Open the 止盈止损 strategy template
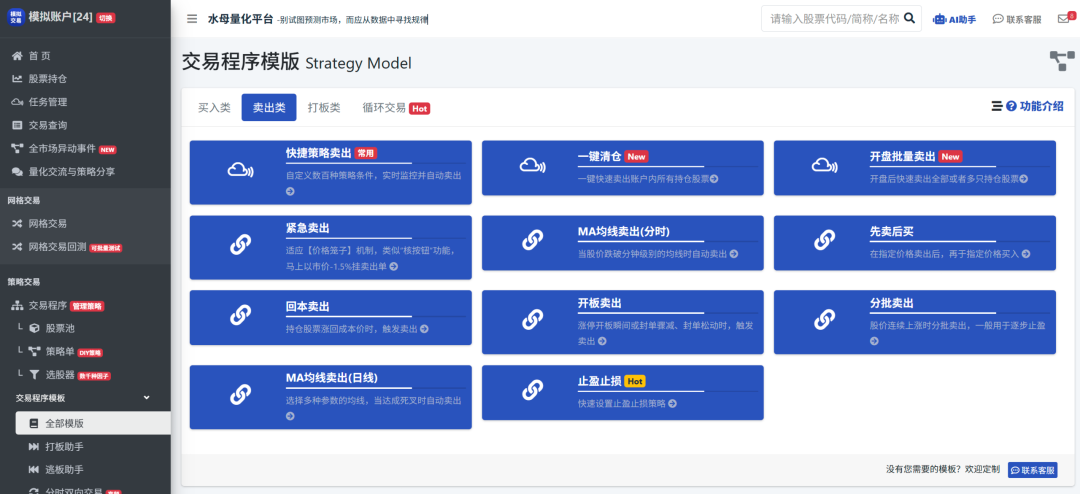The image size is (1080, 494). [x=600, y=381]
